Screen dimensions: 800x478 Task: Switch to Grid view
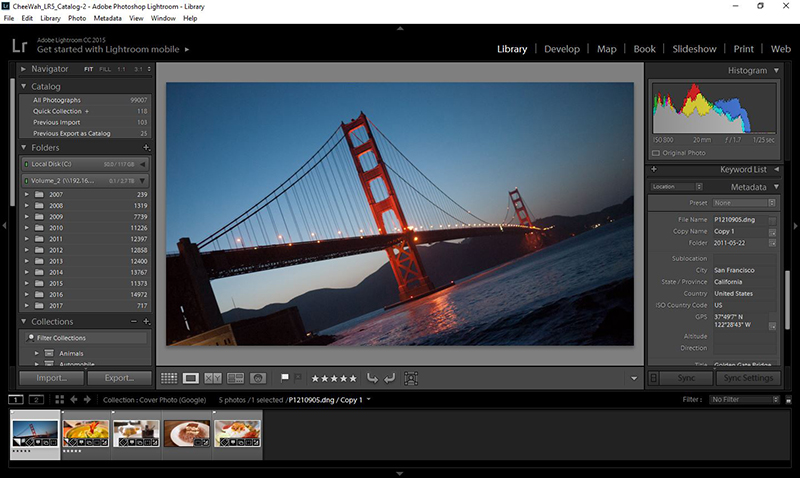(x=169, y=378)
